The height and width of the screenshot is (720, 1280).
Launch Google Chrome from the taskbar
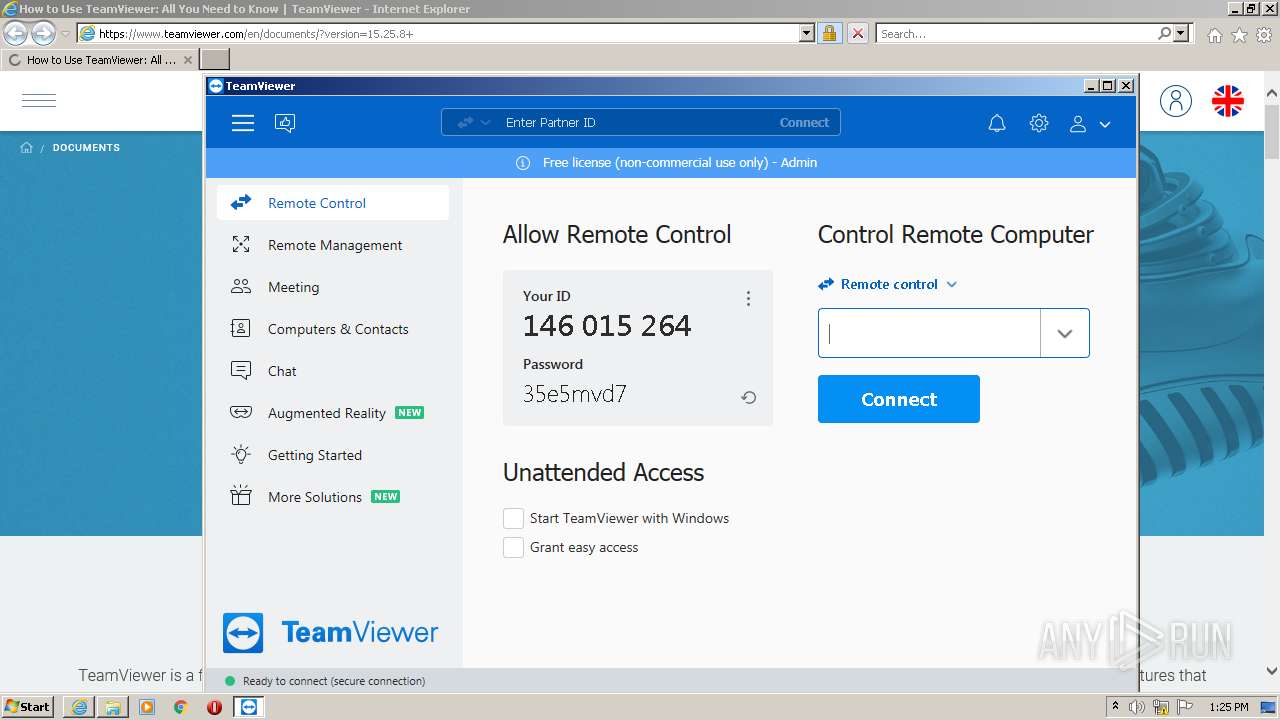point(180,707)
